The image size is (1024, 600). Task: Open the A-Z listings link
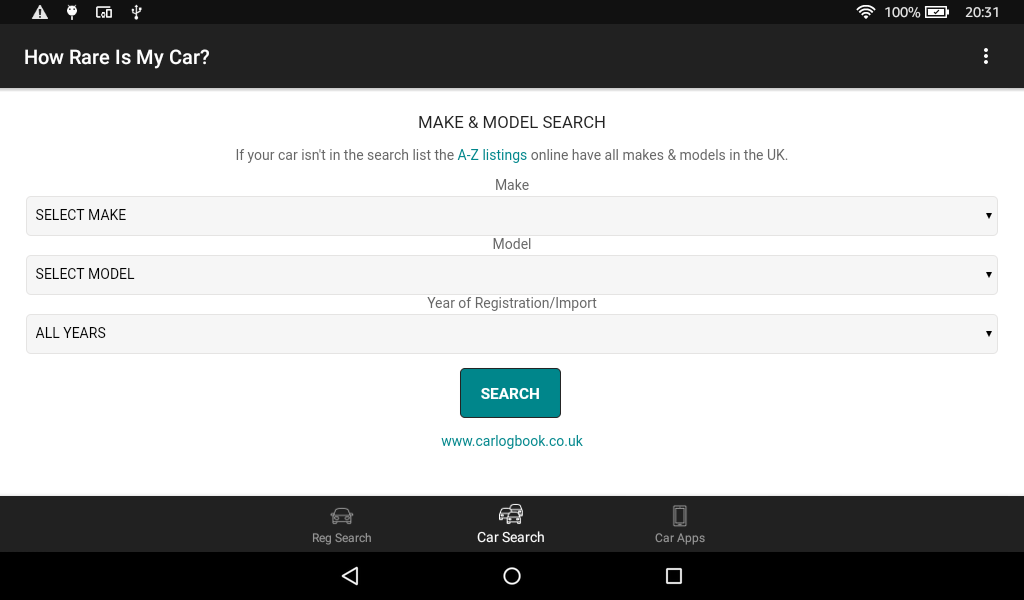pos(492,155)
